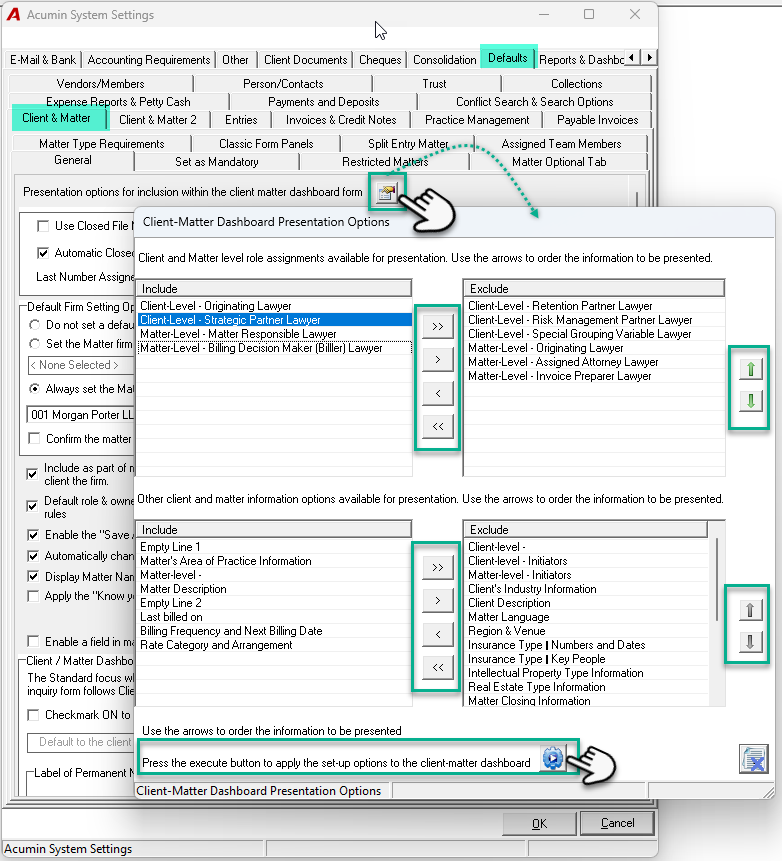Move other-information item down with grey arrow
The width and height of the screenshot is (782, 861).
pos(750,641)
